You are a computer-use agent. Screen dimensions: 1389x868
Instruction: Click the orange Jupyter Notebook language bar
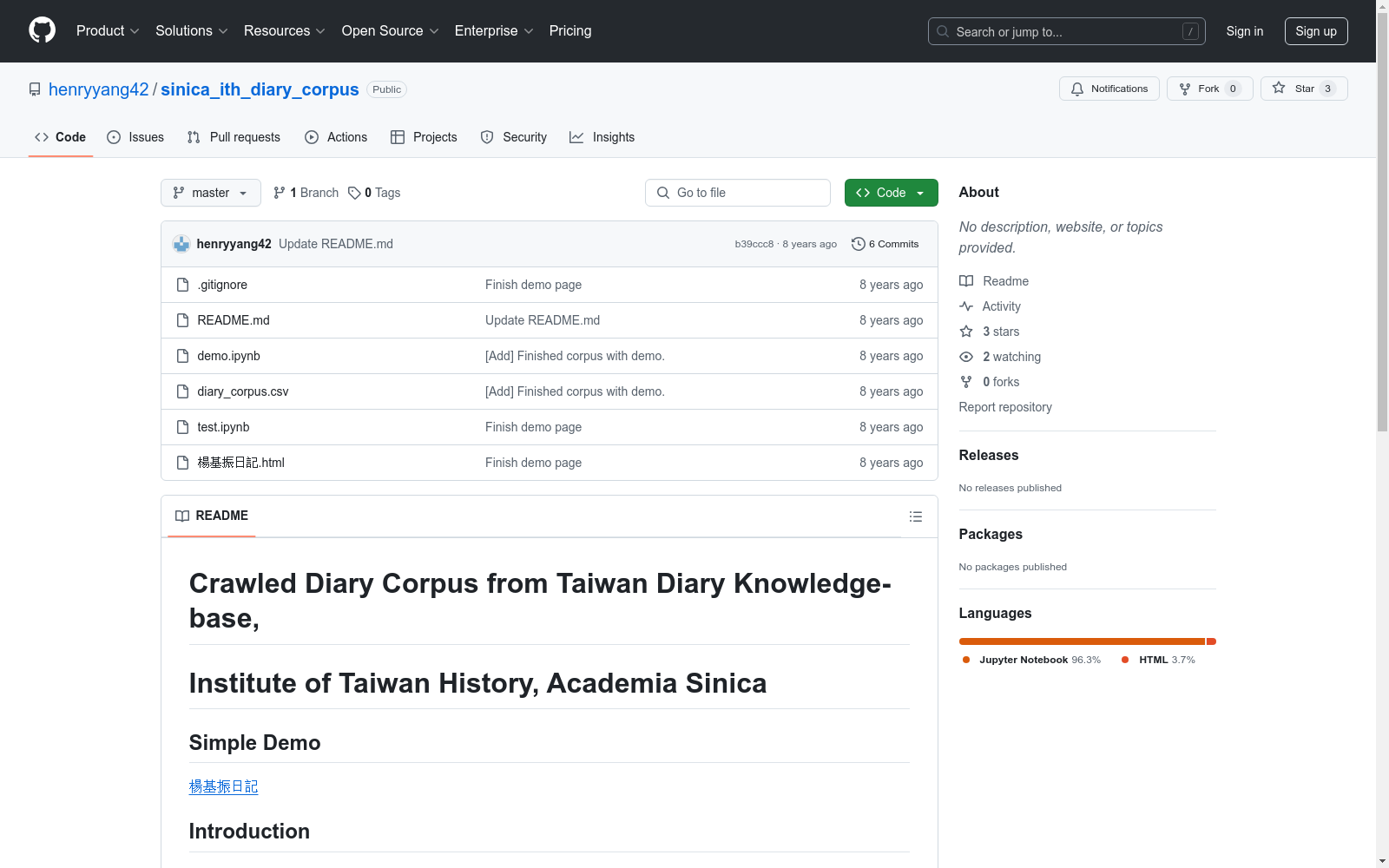[1082, 641]
